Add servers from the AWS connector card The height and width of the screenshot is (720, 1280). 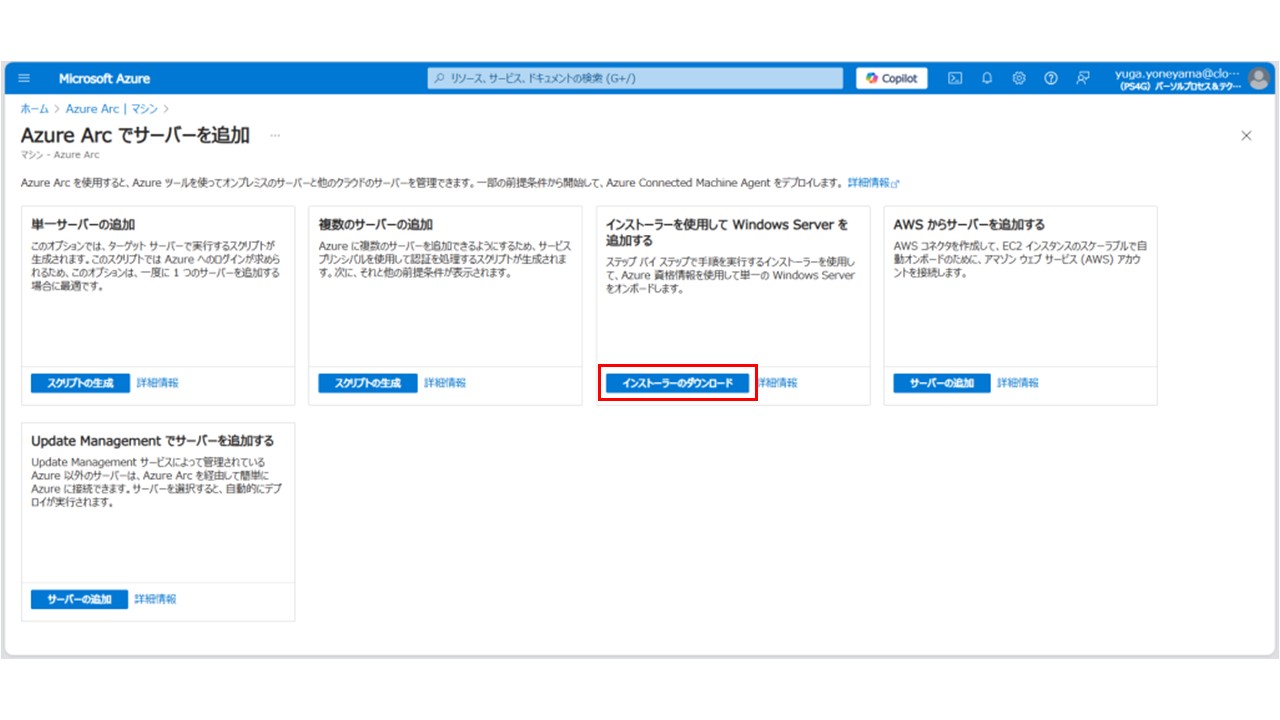(939, 383)
